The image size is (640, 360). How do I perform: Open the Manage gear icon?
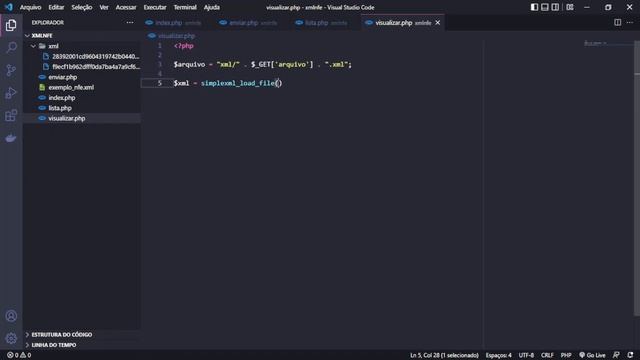click(11, 338)
